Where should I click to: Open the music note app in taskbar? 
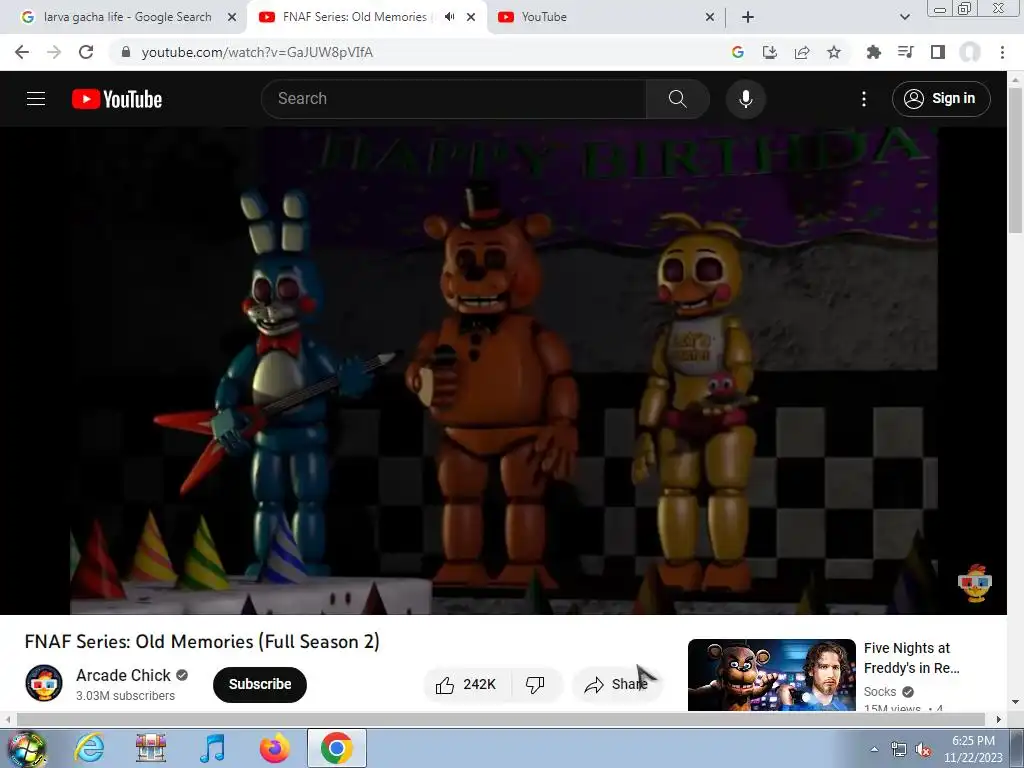click(x=213, y=748)
